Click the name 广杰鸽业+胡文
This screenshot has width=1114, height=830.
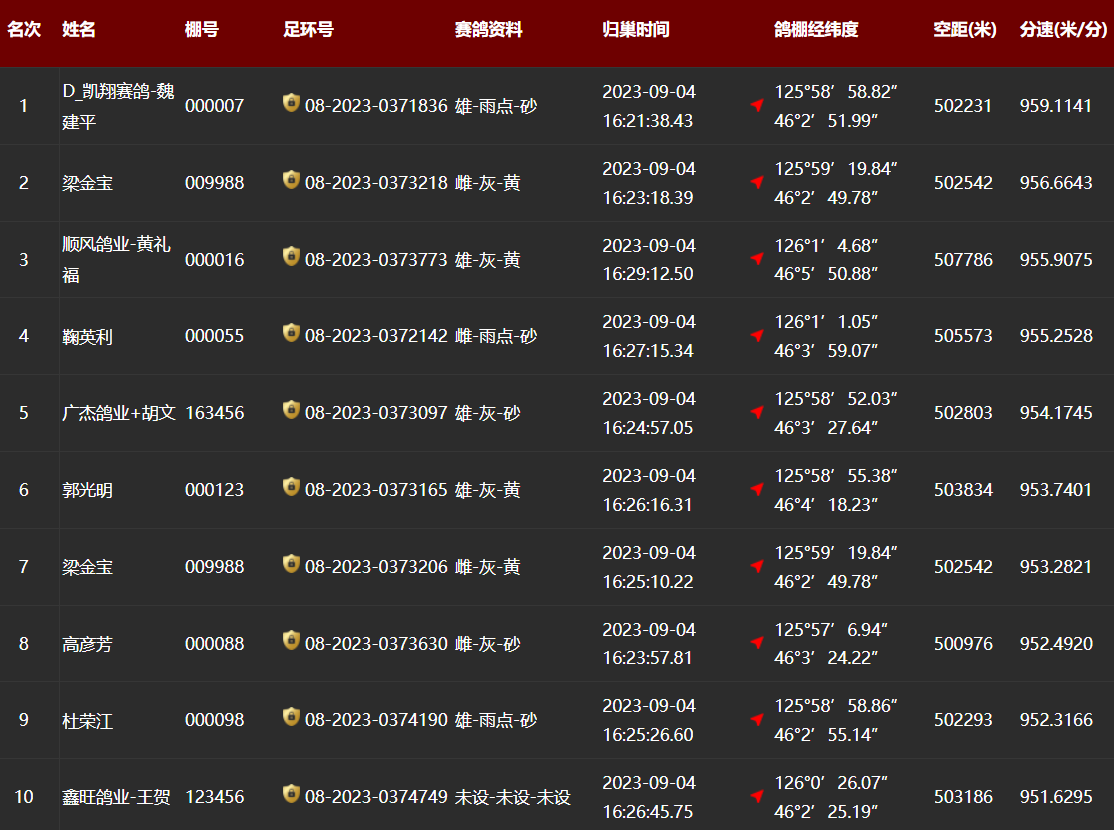pyautogui.click(x=119, y=413)
